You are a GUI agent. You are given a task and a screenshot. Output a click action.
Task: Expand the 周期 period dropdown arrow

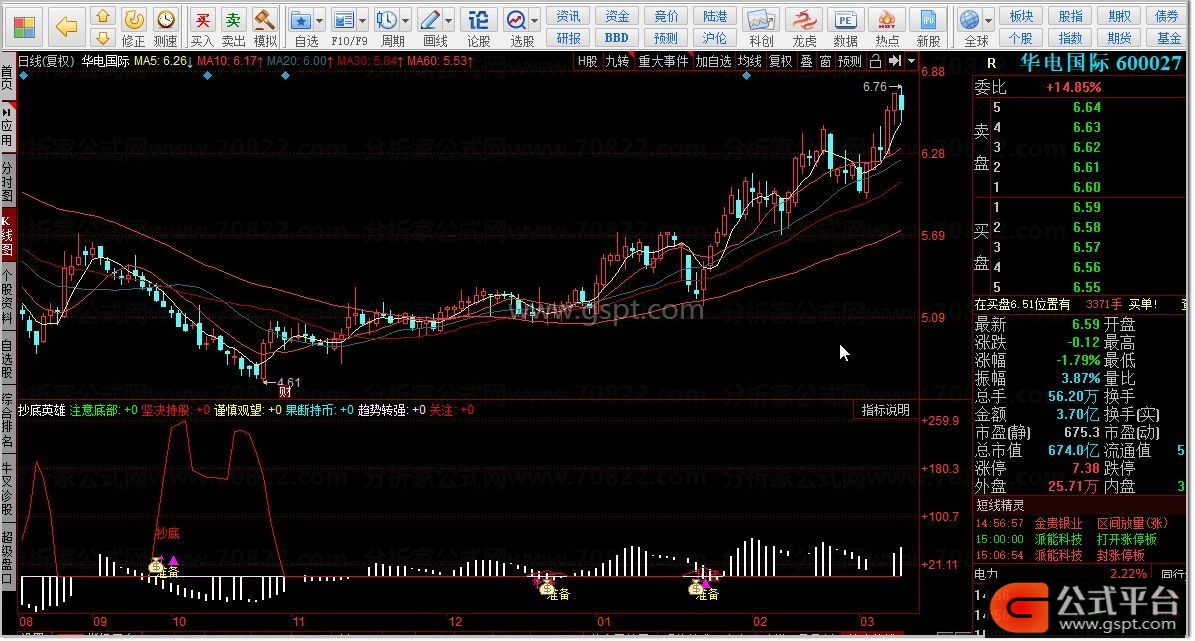click(x=405, y=21)
